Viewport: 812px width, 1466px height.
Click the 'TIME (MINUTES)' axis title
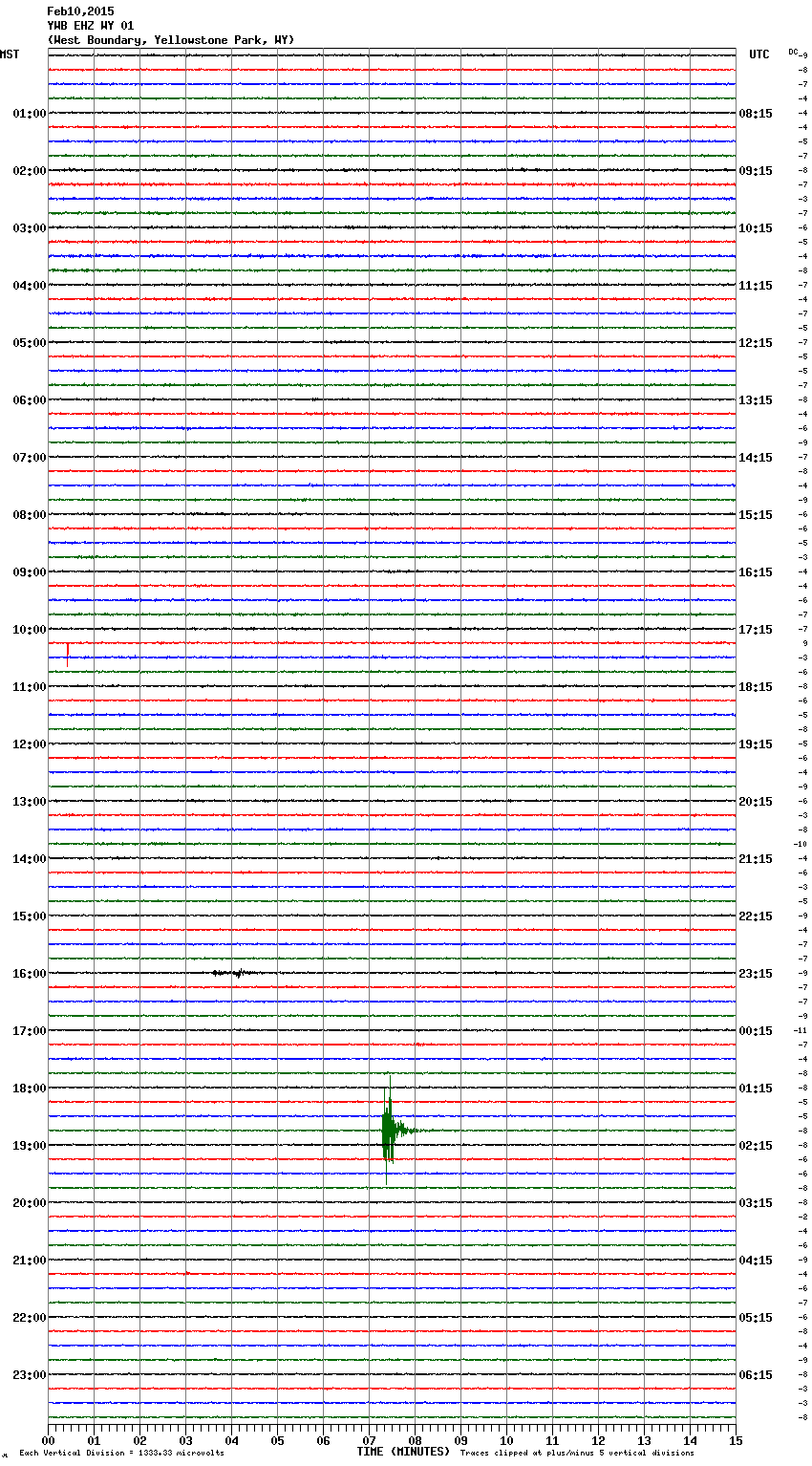click(x=403, y=1452)
